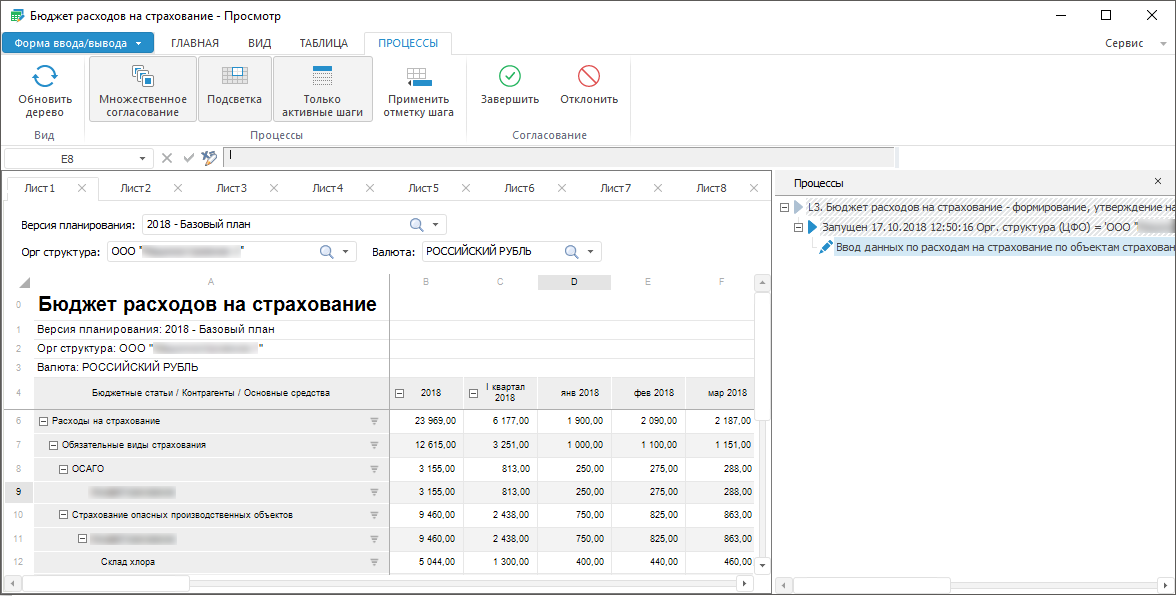Toggle Множественное согласование mode
Viewport: 1176px width, 596px height.
(143, 89)
